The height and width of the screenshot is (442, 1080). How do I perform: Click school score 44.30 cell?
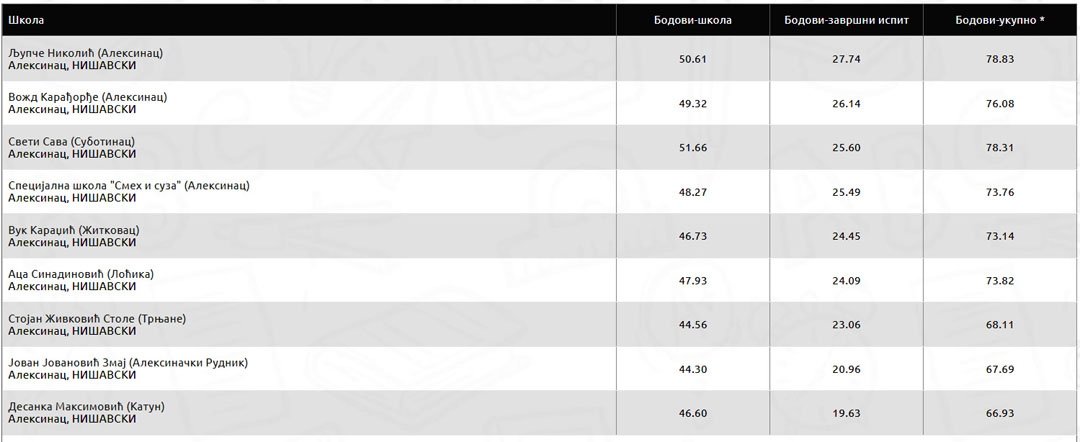coord(693,369)
